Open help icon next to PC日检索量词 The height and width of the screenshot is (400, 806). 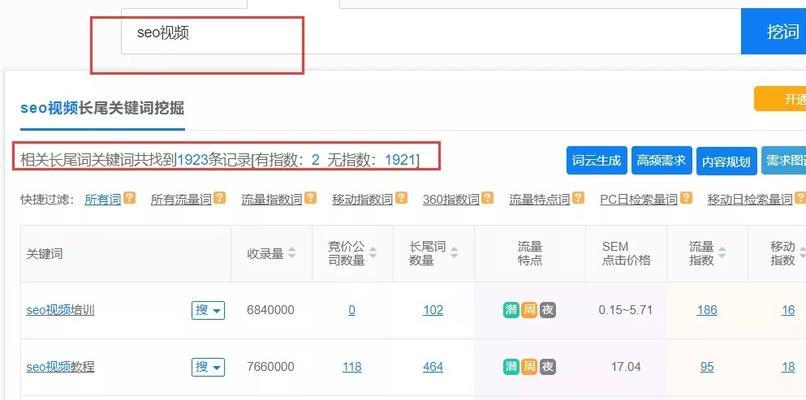click(x=686, y=198)
